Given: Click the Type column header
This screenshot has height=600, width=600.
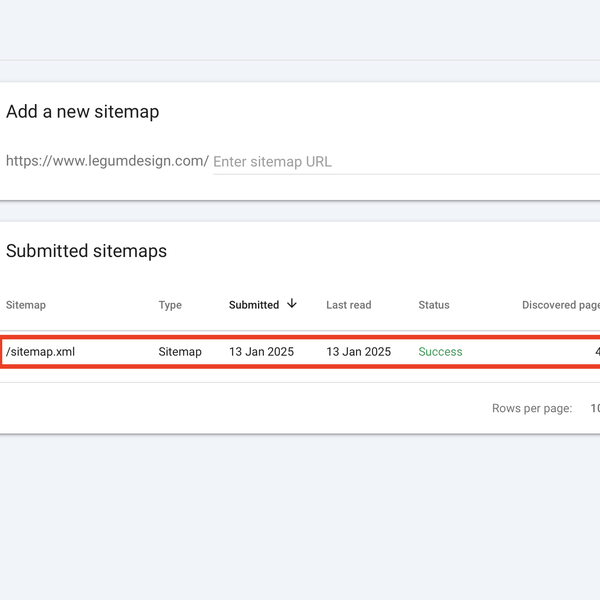Looking at the screenshot, I should [170, 305].
